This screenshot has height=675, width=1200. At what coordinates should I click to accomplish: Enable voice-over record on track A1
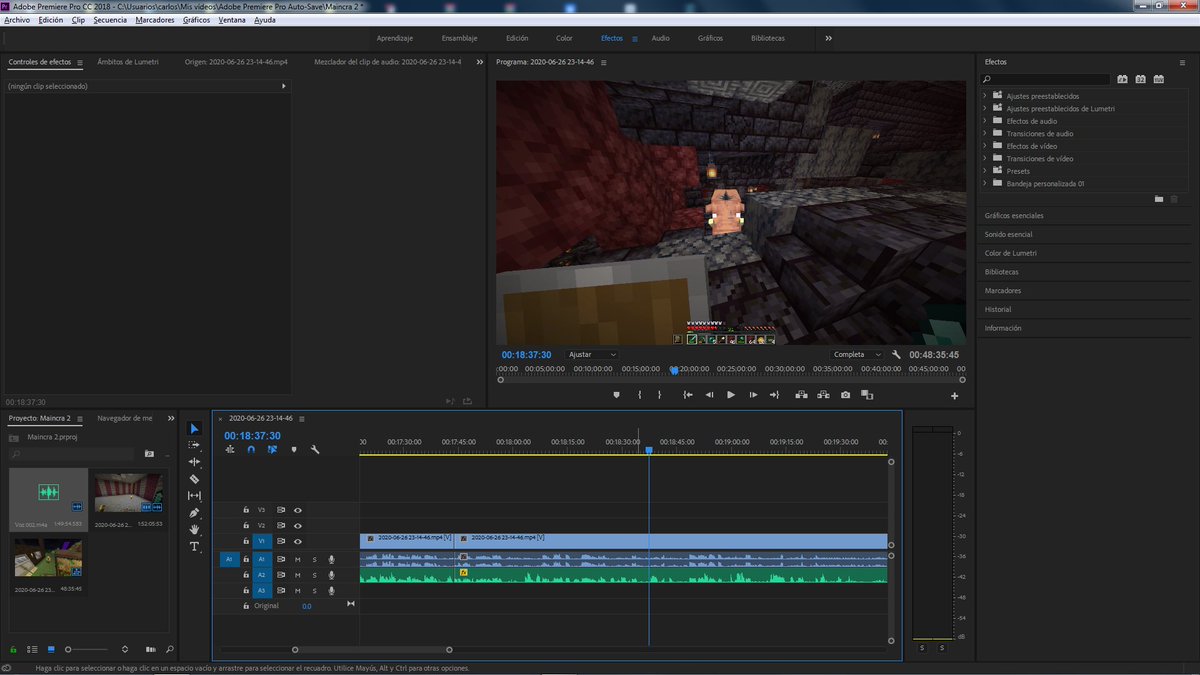pyautogui.click(x=331, y=560)
